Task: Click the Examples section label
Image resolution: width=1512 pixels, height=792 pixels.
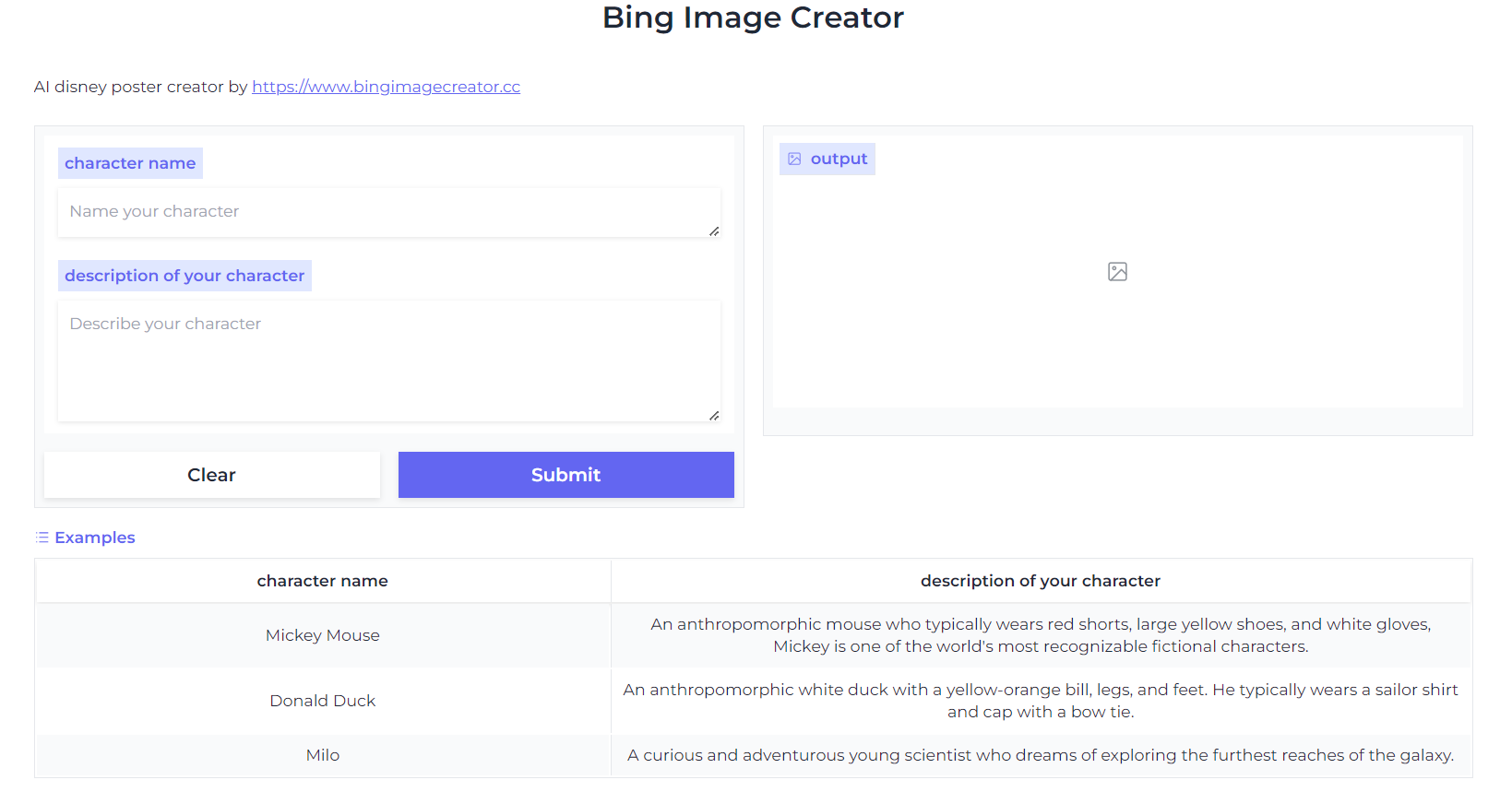Action: 95,538
